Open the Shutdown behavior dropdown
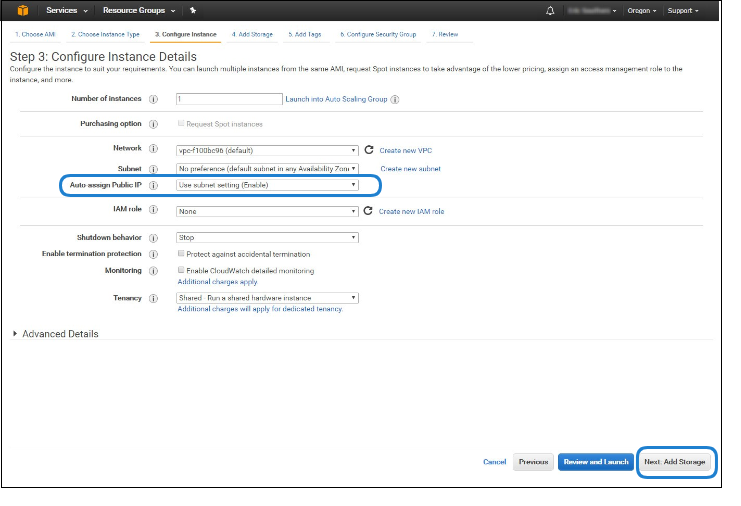This screenshot has width=741, height=506. (267, 238)
